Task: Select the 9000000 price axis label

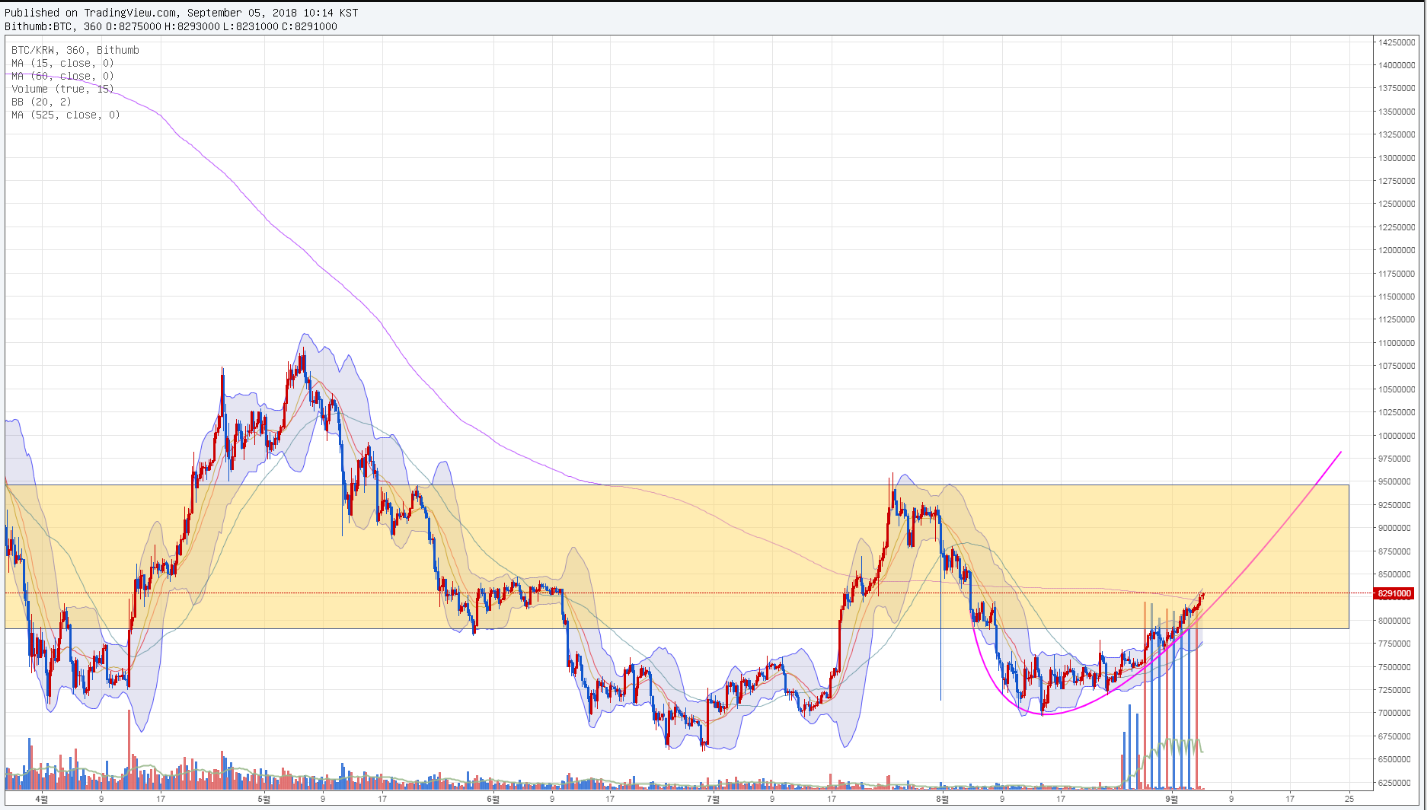Action: point(1397,528)
